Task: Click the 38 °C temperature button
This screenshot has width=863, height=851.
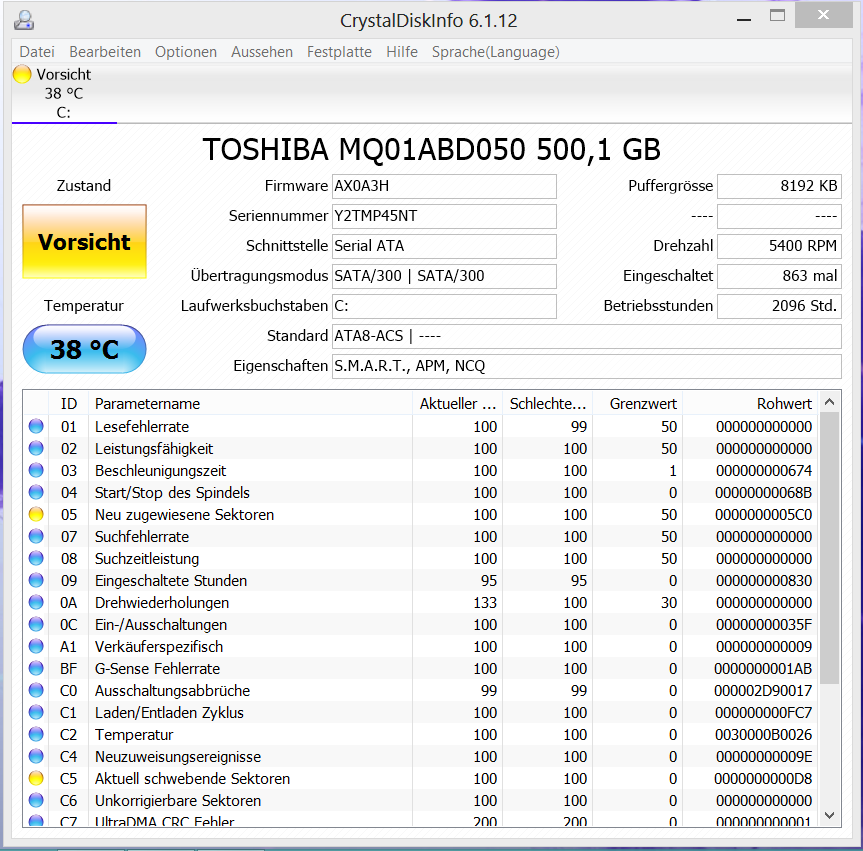Action: (x=84, y=349)
